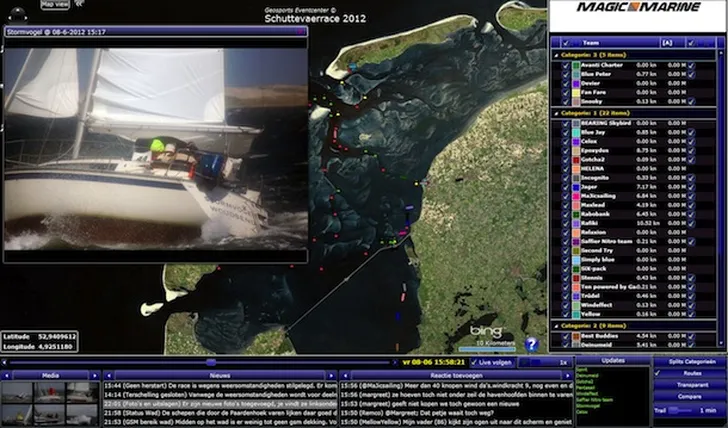Screen dimensions: 728x428
Task: Toggle the Live volgen checkbox
Action: (x=473, y=361)
